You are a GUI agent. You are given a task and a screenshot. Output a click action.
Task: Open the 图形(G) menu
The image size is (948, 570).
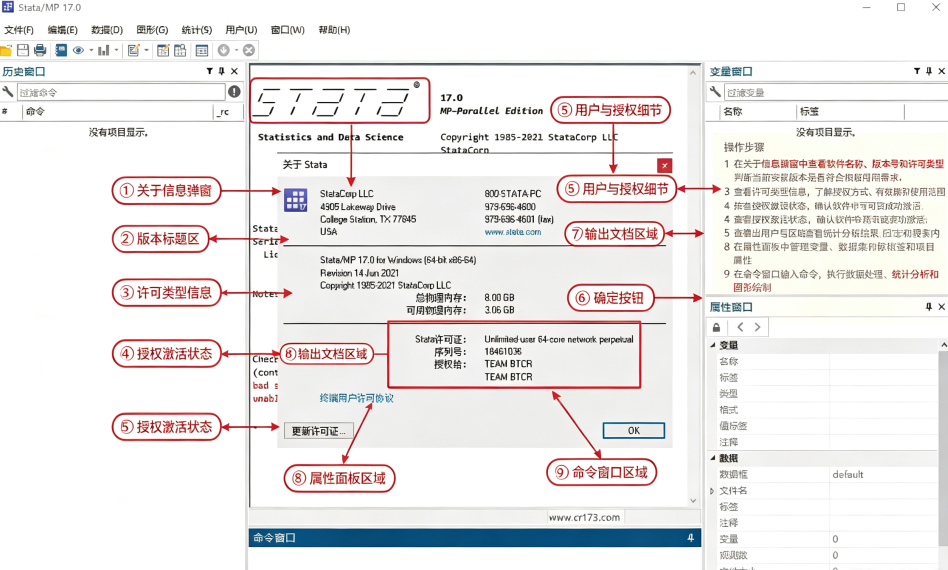click(152, 30)
